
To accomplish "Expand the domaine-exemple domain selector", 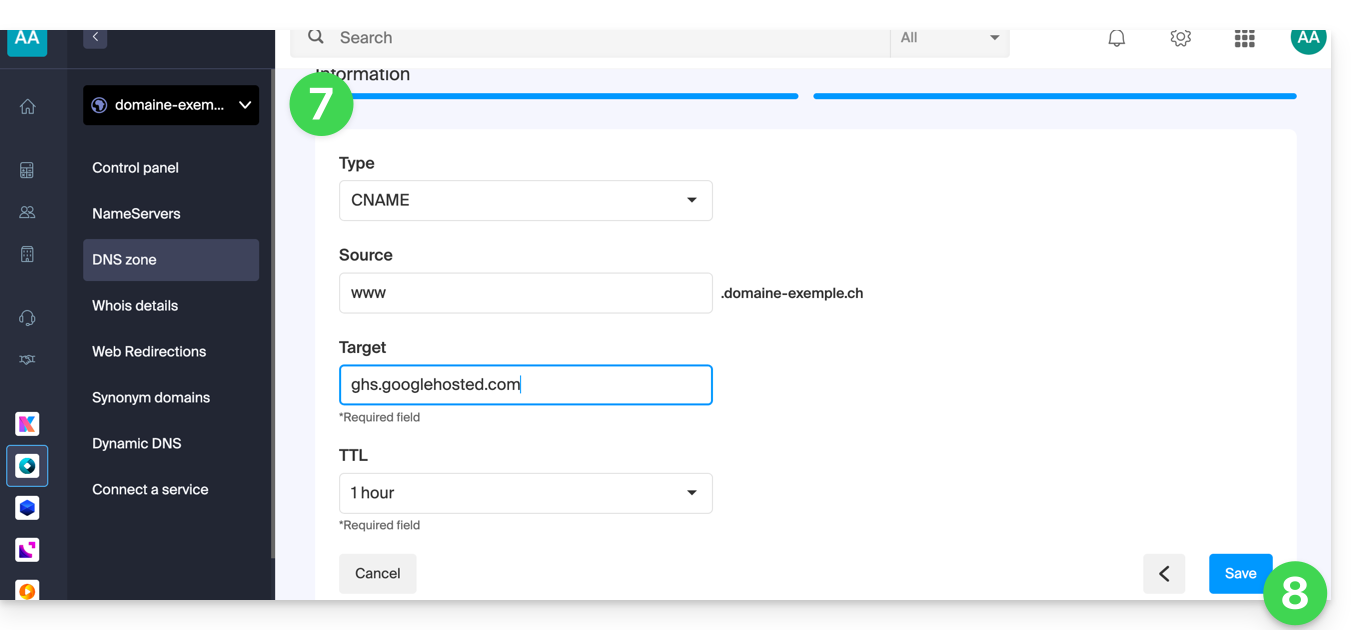I will coord(171,105).
